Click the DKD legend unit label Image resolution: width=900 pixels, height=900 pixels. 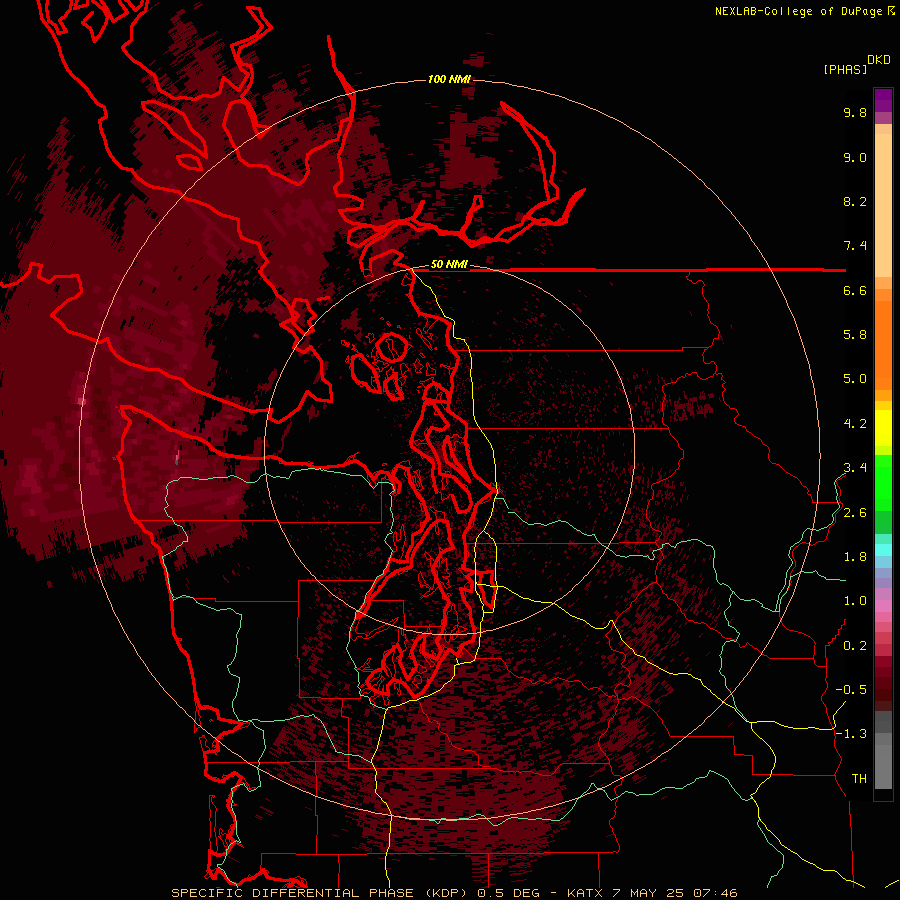pos(879,60)
